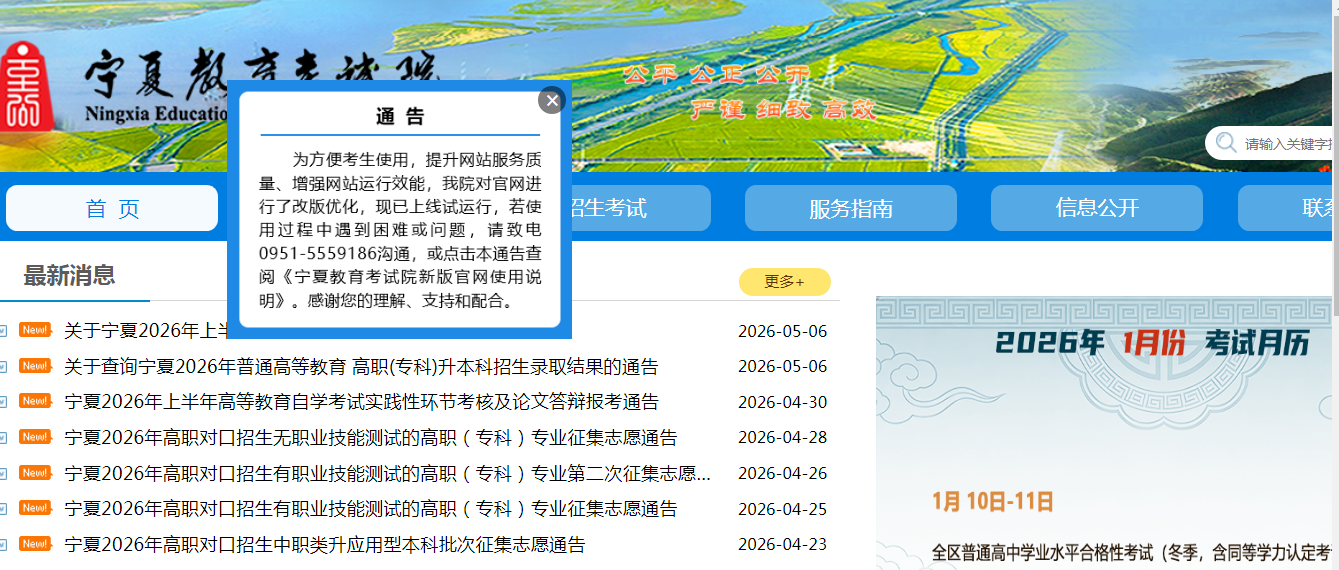This screenshot has width=1339, height=570.
Task: Click the date 2026-05-06 of first news row
Action: pos(782,331)
